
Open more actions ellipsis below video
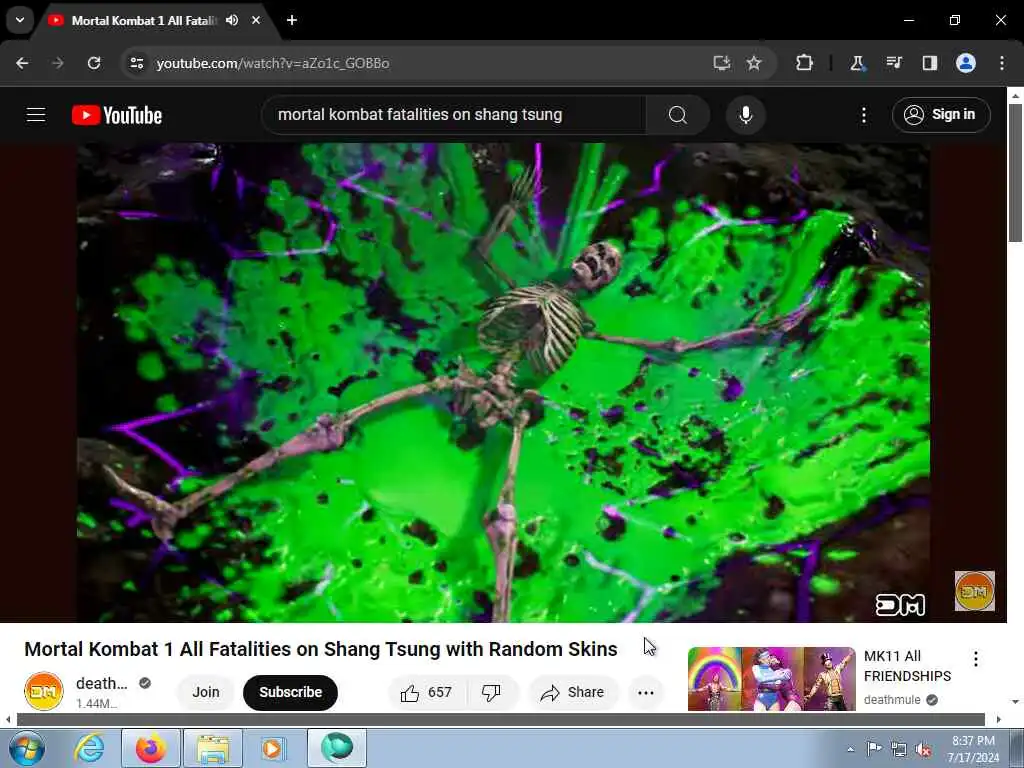click(646, 692)
